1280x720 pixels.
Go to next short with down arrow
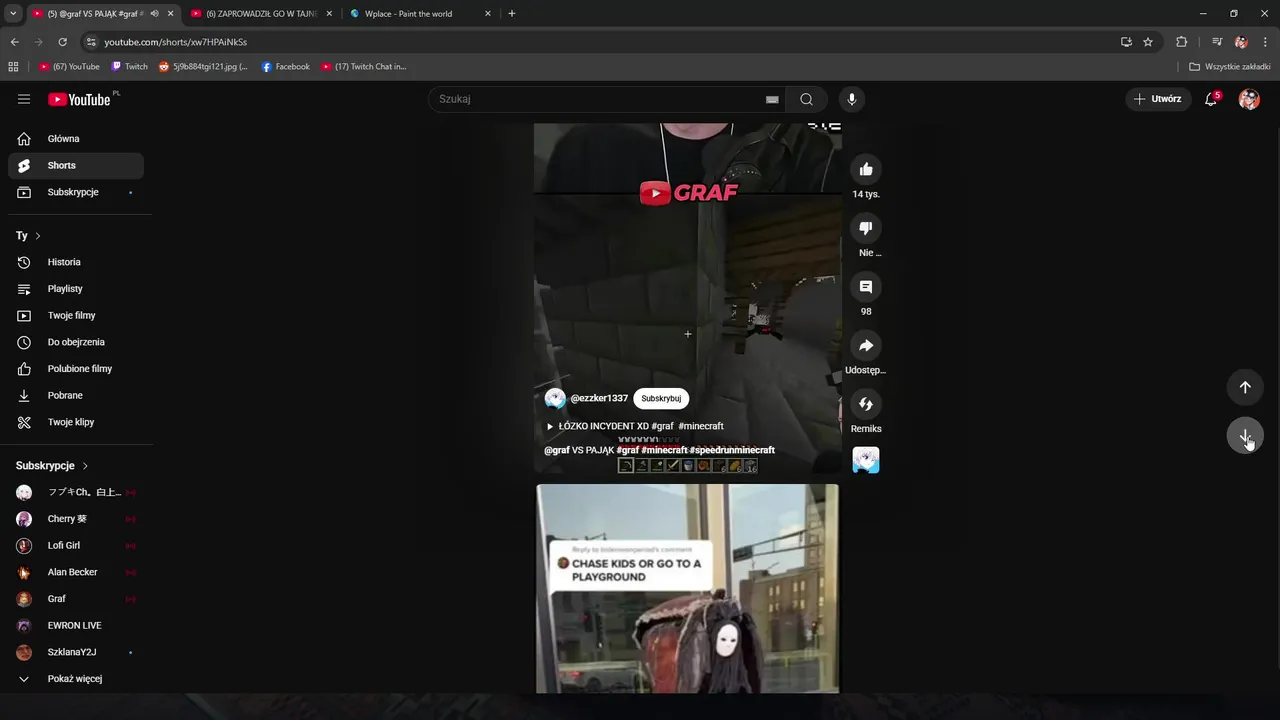click(x=1245, y=436)
